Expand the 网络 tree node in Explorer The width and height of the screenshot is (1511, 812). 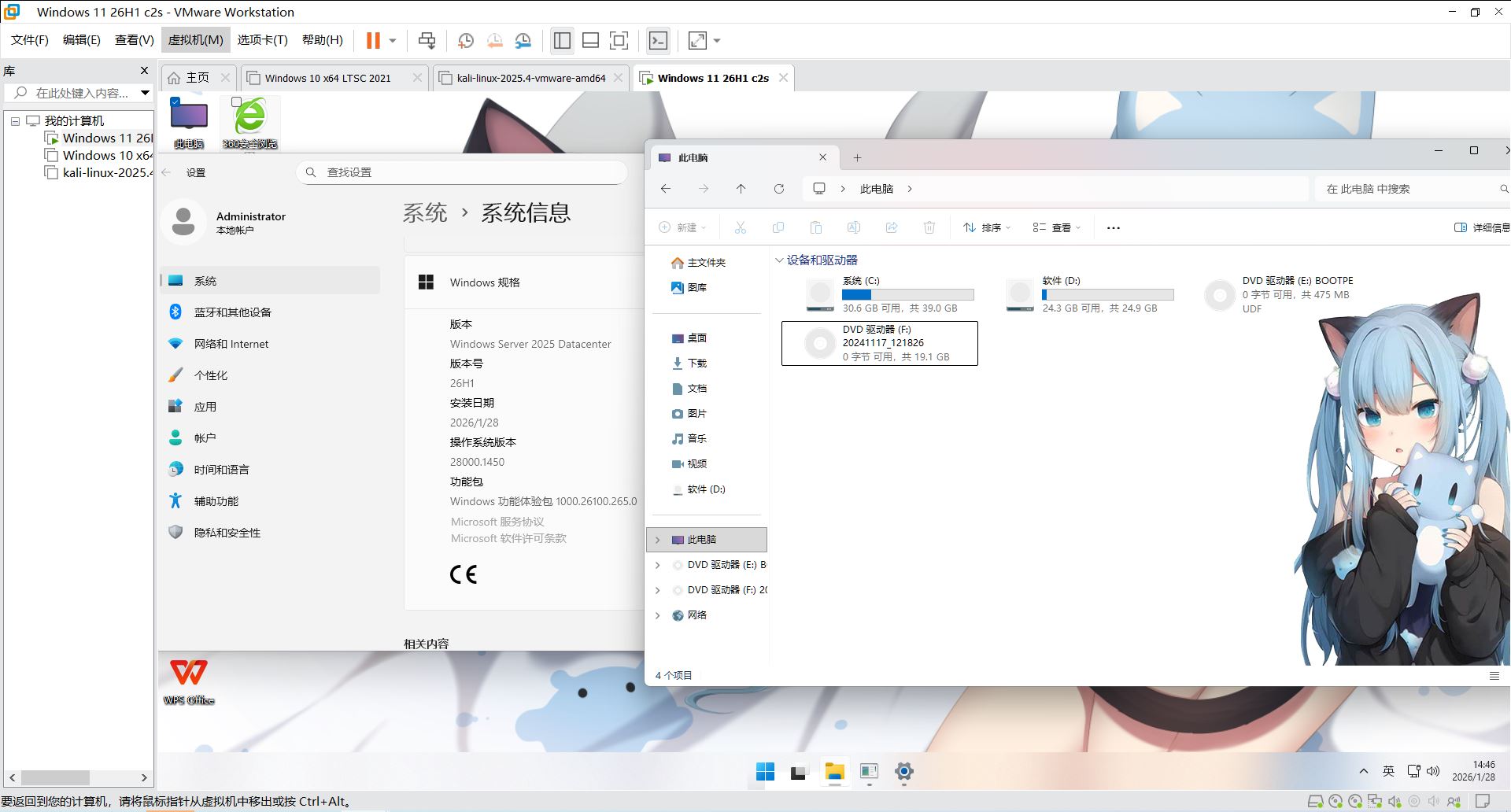pos(658,615)
